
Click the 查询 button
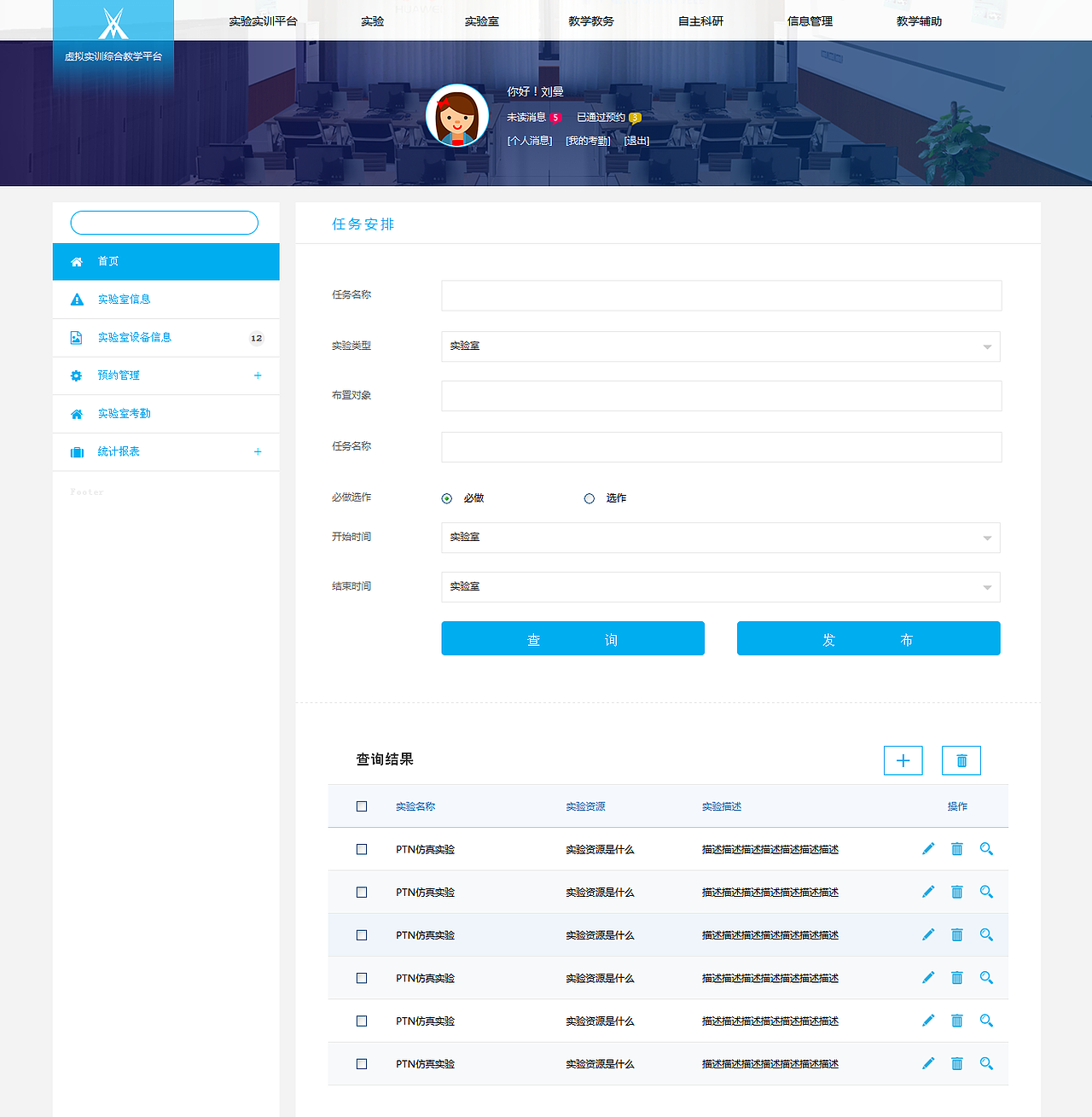(x=572, y=638)
